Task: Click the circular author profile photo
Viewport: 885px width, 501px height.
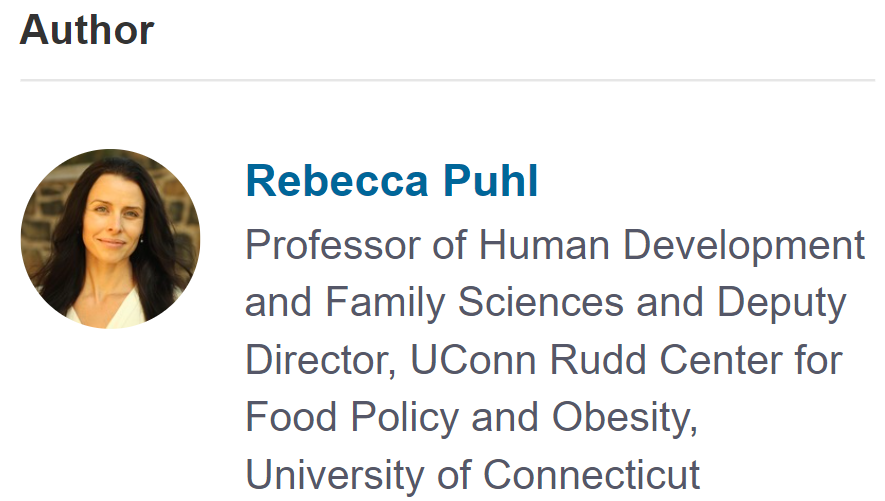Action: coord(110,239)
